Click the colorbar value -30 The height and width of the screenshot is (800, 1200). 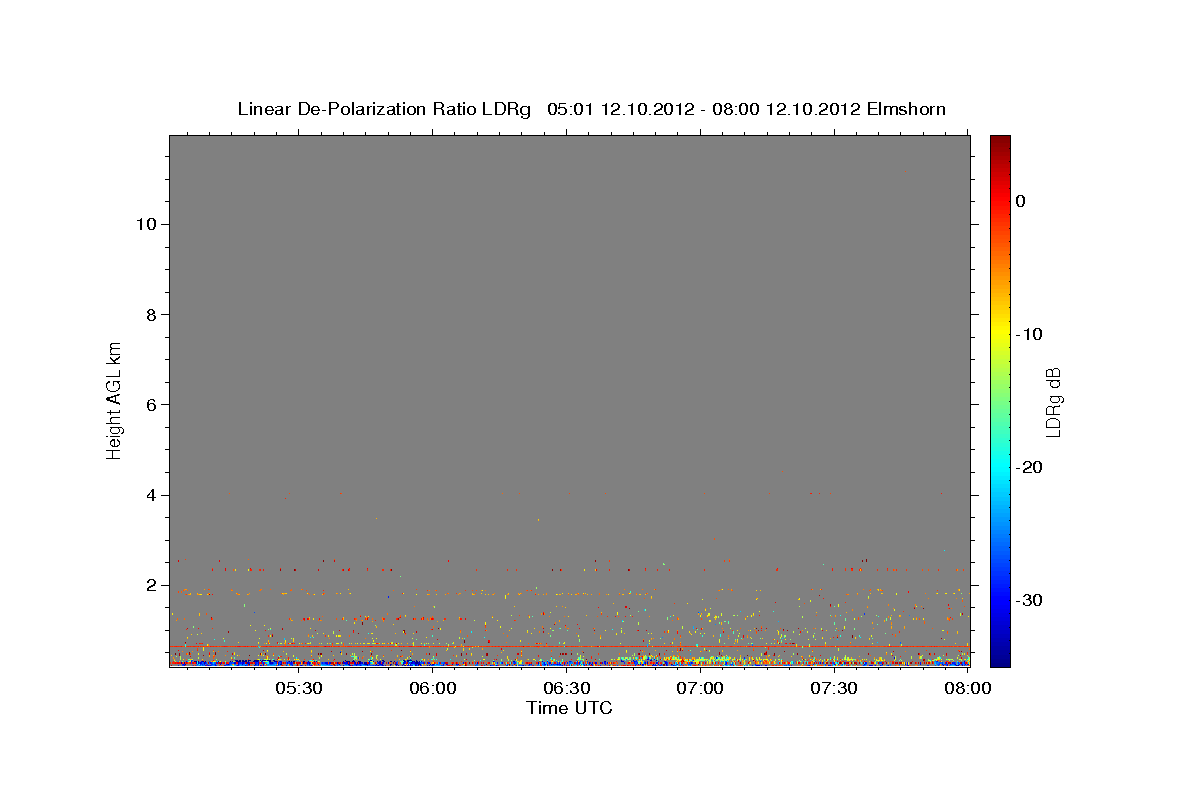point(1030,600)
